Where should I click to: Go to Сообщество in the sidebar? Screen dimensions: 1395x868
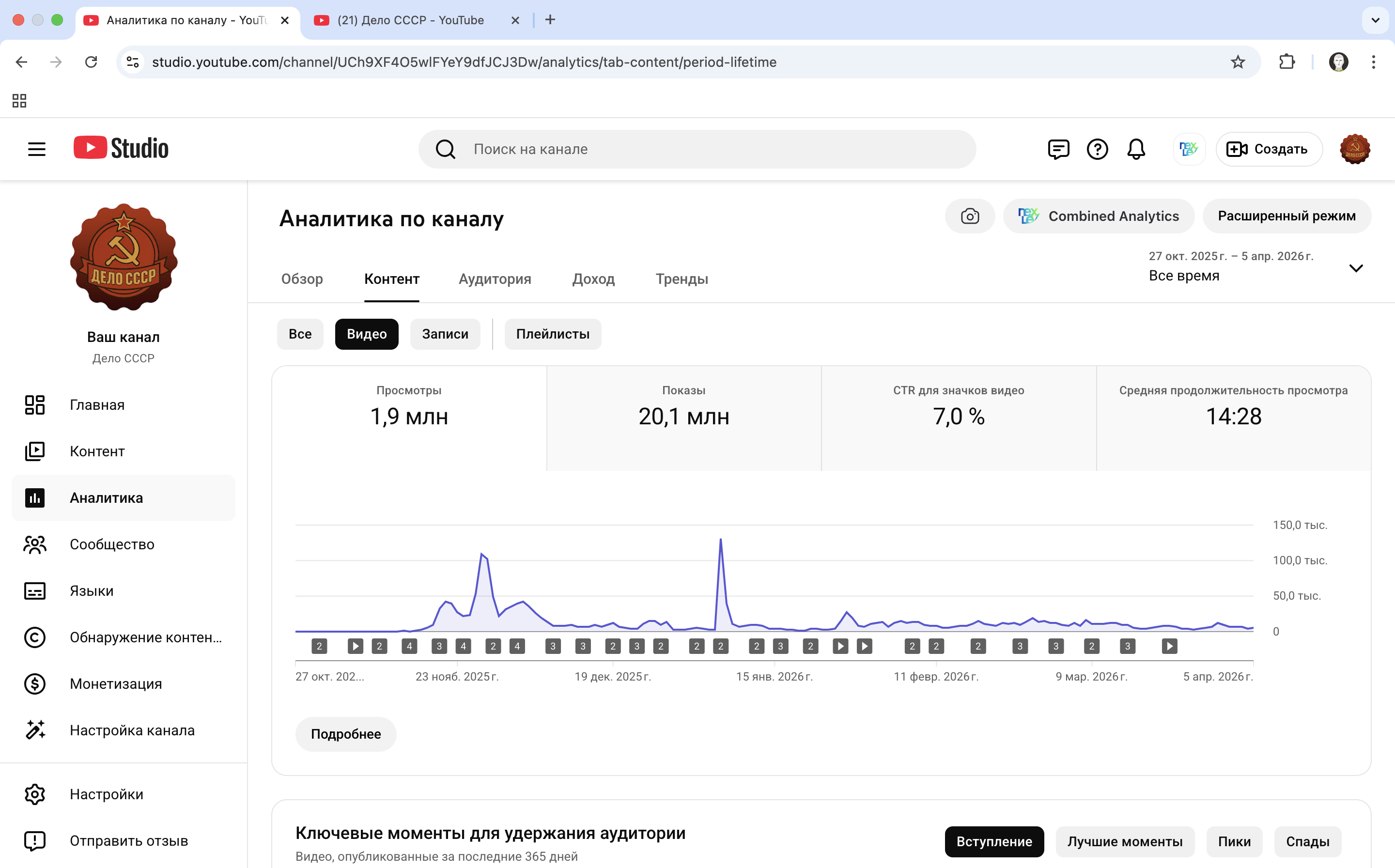pyautogui.click(x=112, y=544)
